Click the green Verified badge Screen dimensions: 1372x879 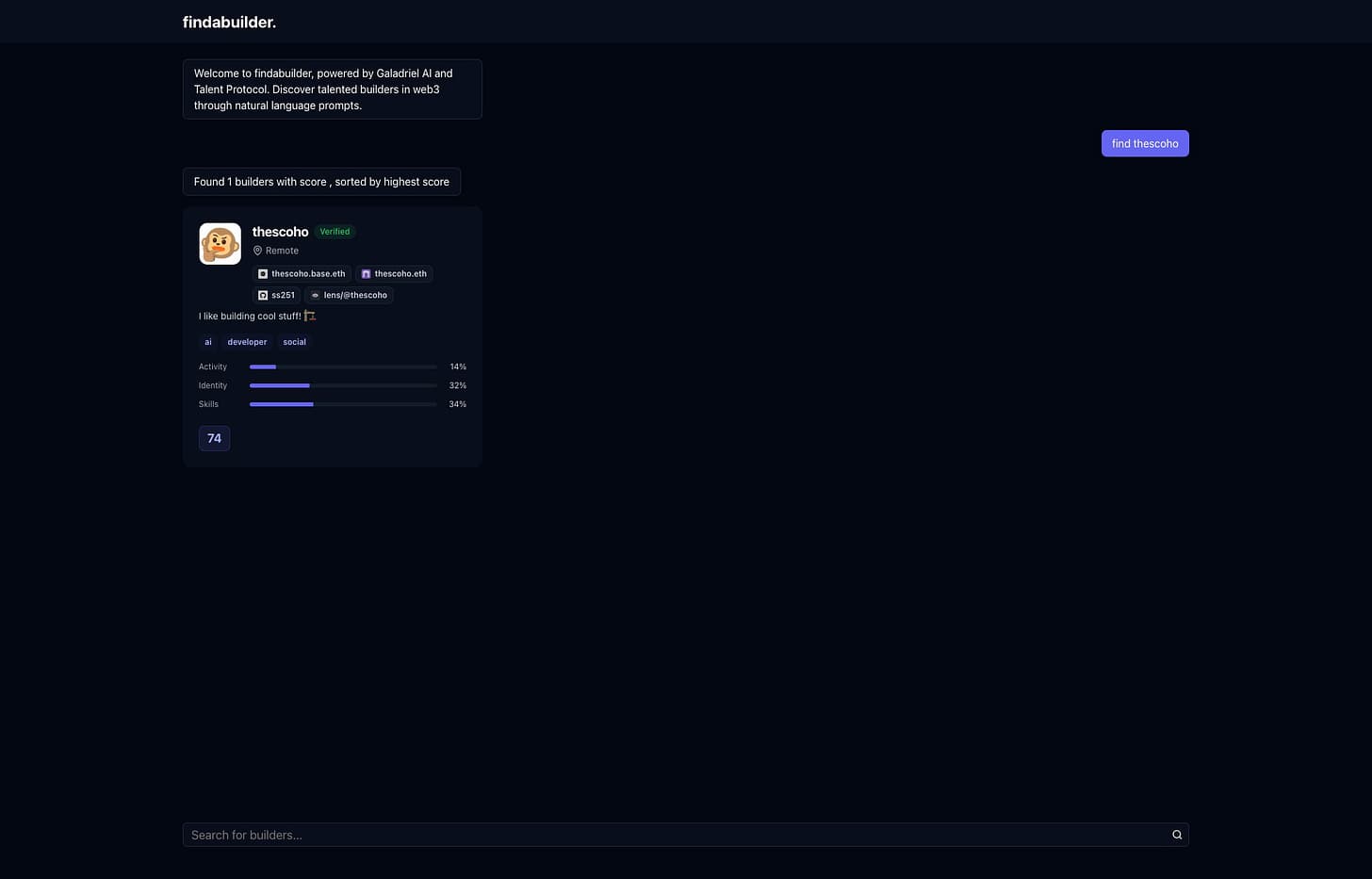click(x=335, y=232)
